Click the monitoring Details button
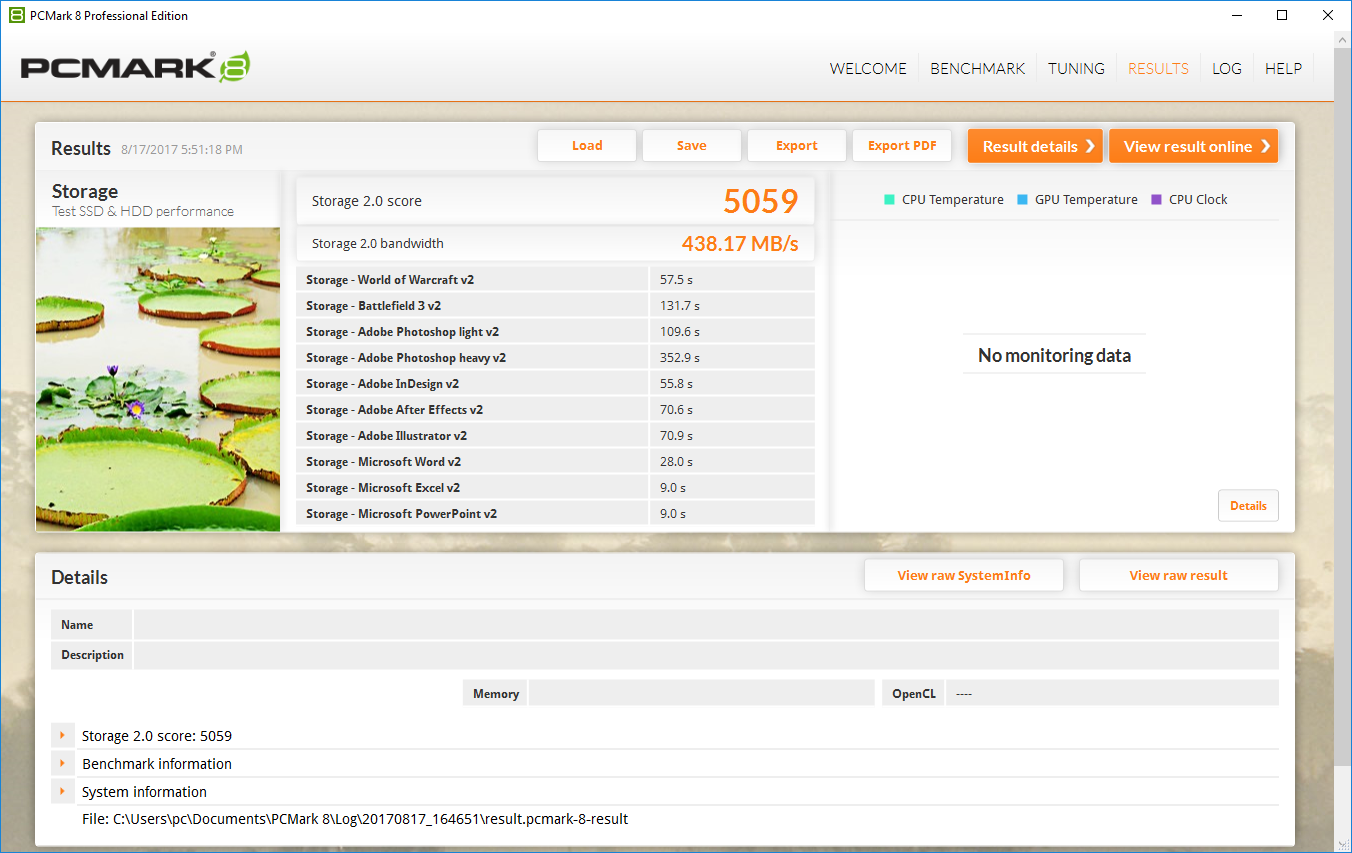This screenshot has width=1352, height=853. pyautogui.click(x=1248, y=505)
